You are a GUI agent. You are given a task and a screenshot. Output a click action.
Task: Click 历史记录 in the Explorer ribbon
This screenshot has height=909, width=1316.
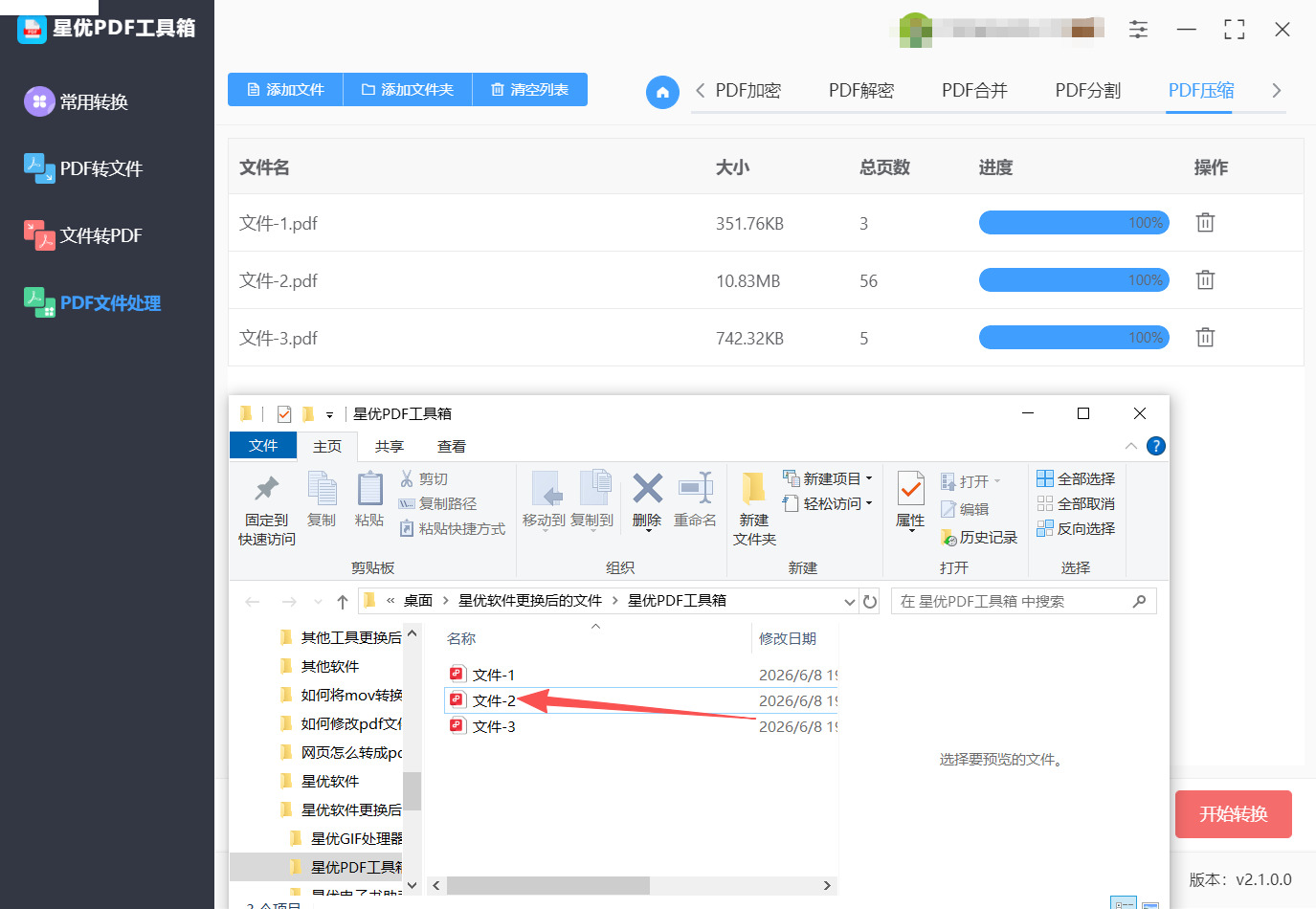(979, 538)
